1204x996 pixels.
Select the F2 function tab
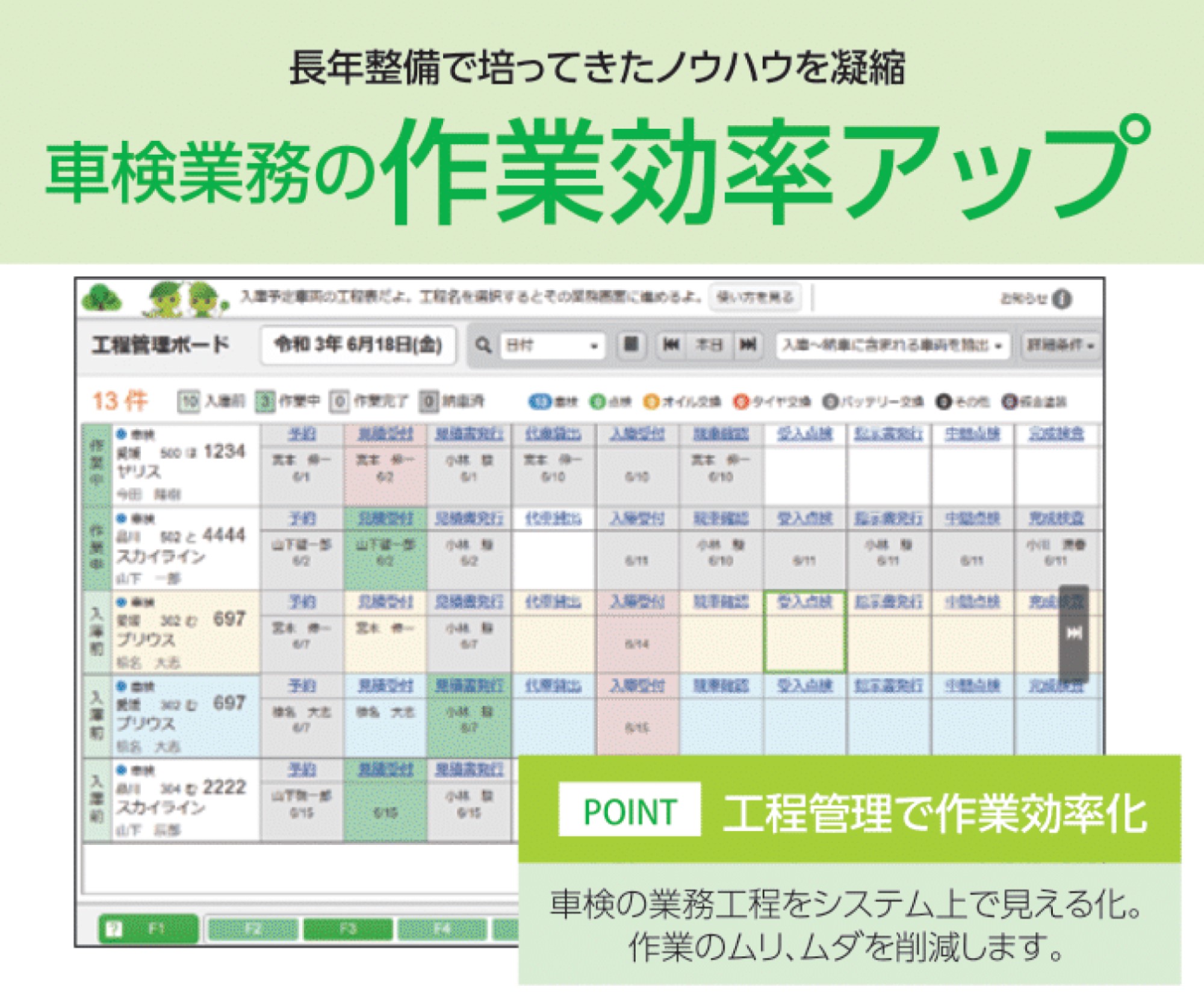click(x=253, y=929)
